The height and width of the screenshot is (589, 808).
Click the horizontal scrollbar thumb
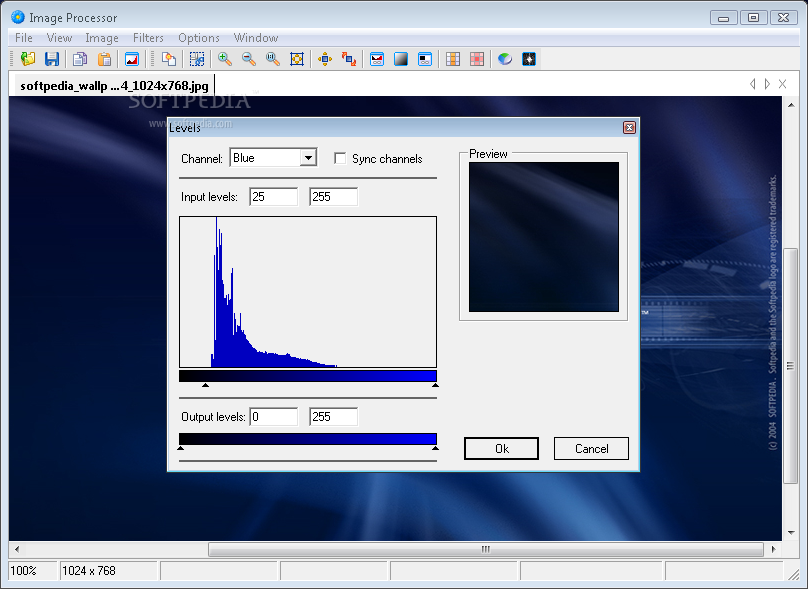point(485,549)
